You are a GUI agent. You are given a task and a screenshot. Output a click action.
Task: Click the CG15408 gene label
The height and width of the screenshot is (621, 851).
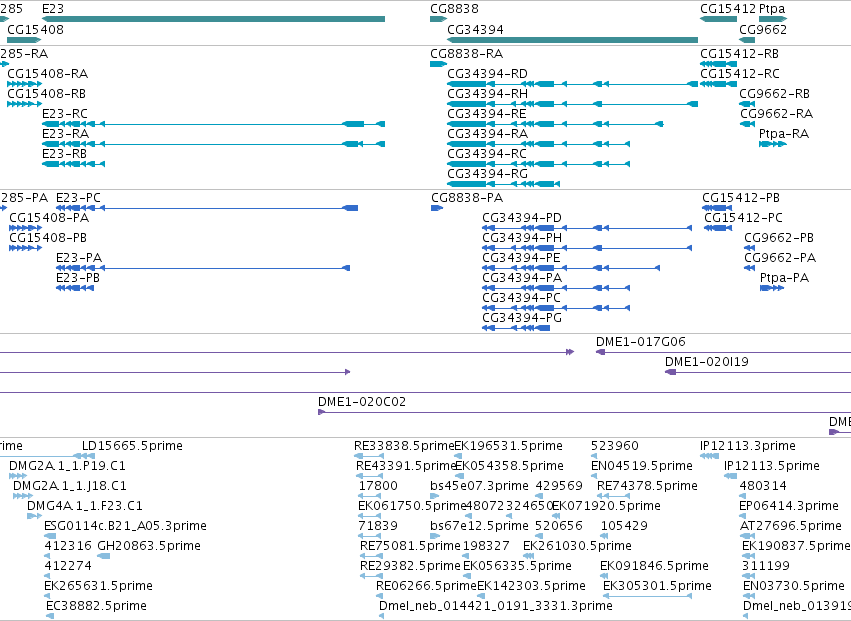tap(35, 29)
